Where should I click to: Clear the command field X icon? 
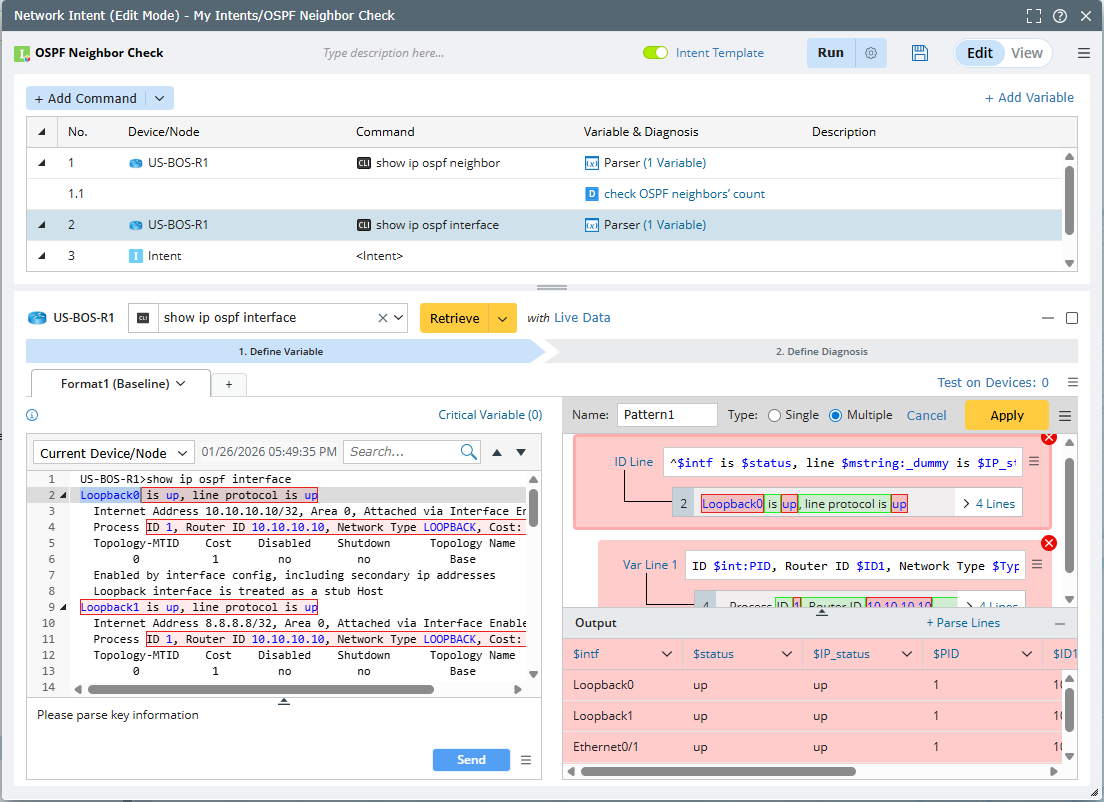click(383, 318)
